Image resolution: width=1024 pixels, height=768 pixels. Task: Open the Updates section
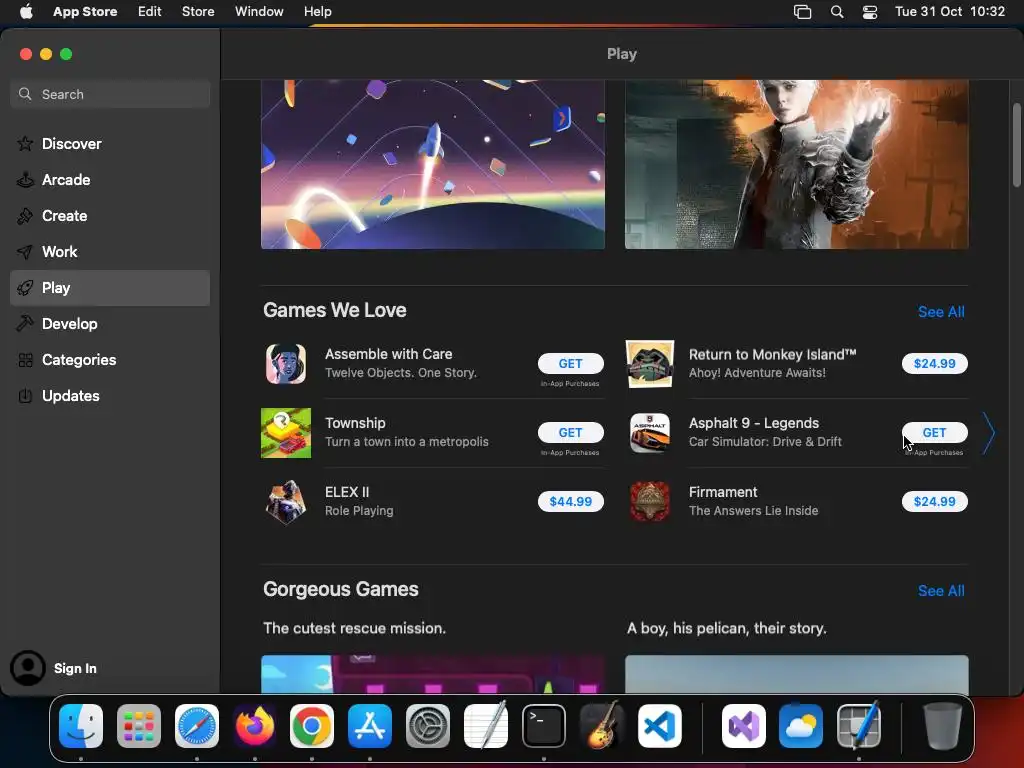(x=110, y=396)
